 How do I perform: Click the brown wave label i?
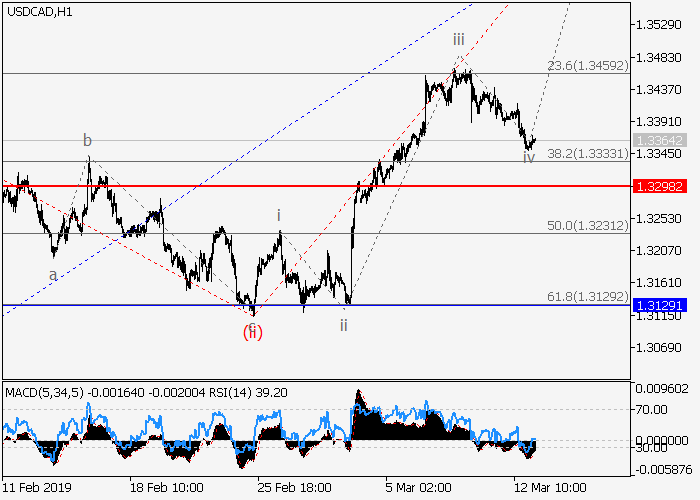pos(279,215)
